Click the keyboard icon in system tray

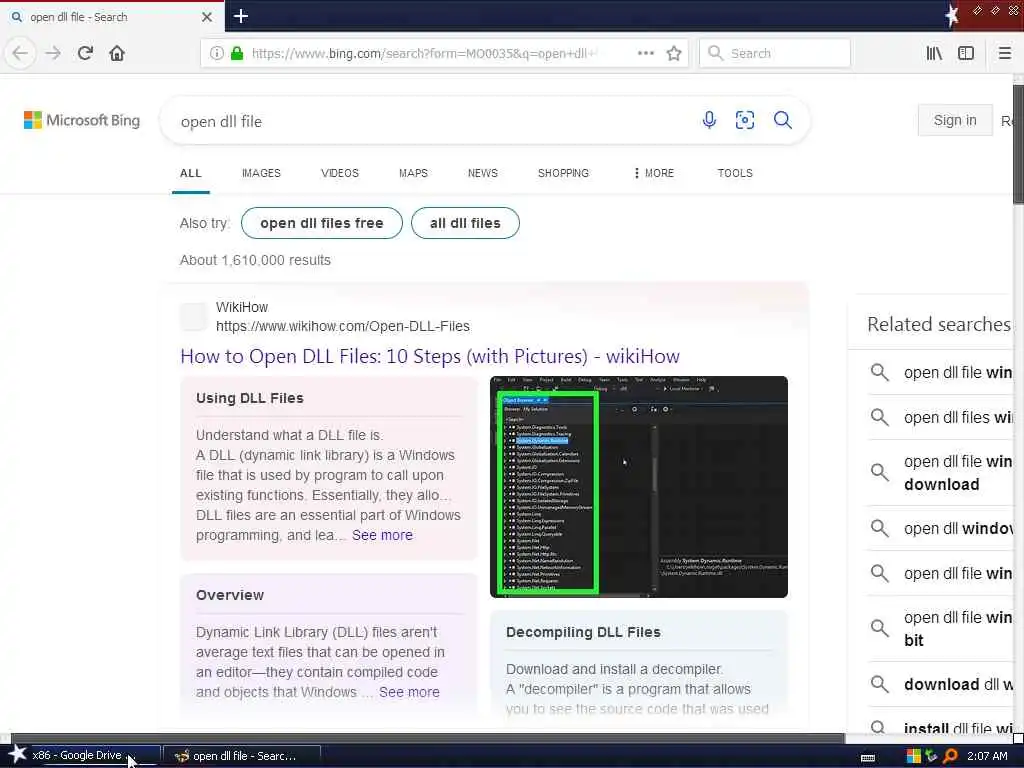click(868, 758)
